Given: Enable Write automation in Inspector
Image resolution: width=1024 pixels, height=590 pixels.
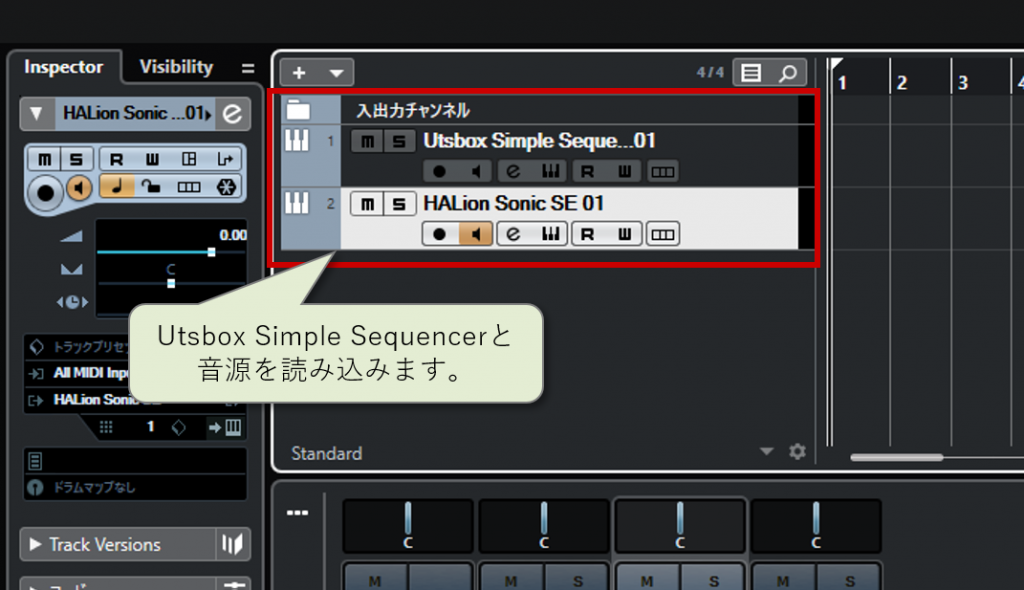Looking at the screenshot, I should (152, 159).
